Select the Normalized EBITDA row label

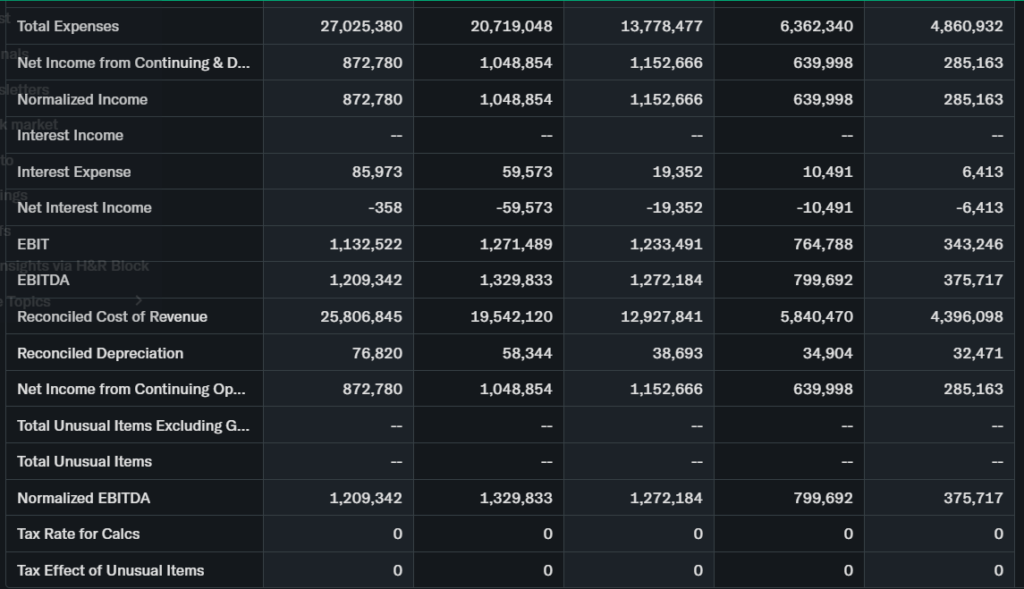click(x=83, y=498)
